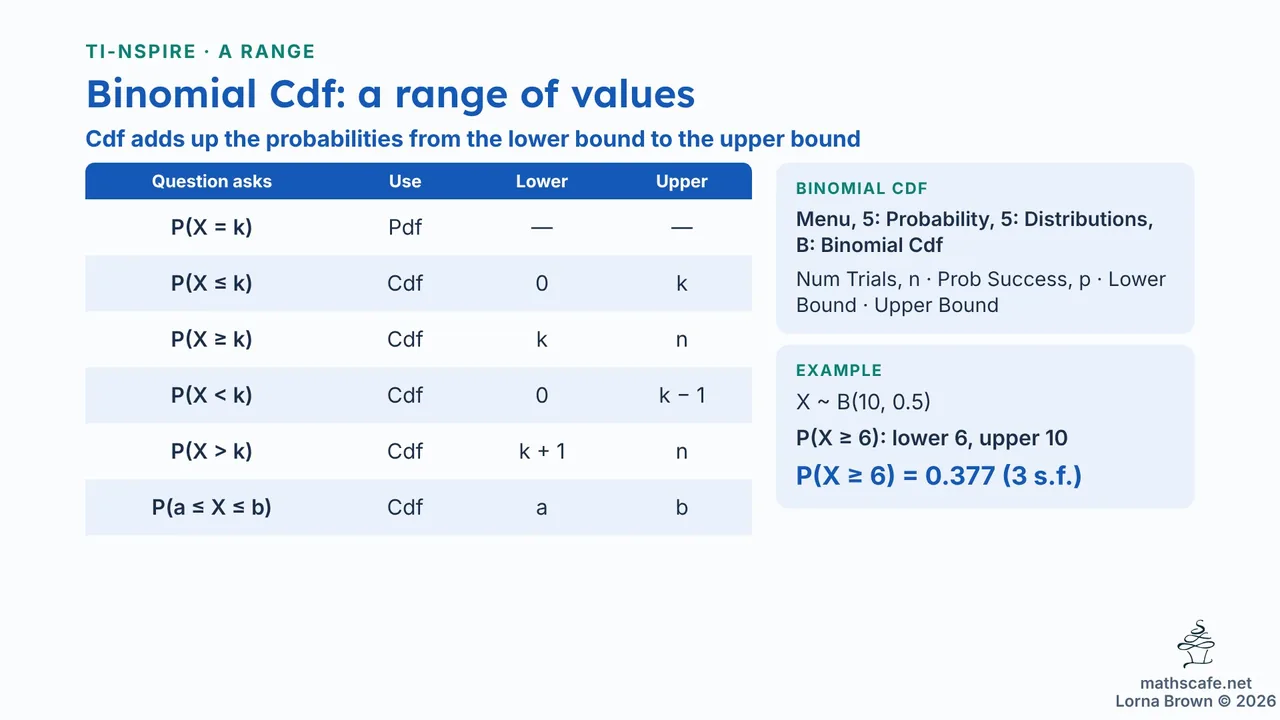This screenshot has height=720, width=1280.
Task: Click the 'Binomial Cdf: a range of values' title
Action: pos(390,94)
